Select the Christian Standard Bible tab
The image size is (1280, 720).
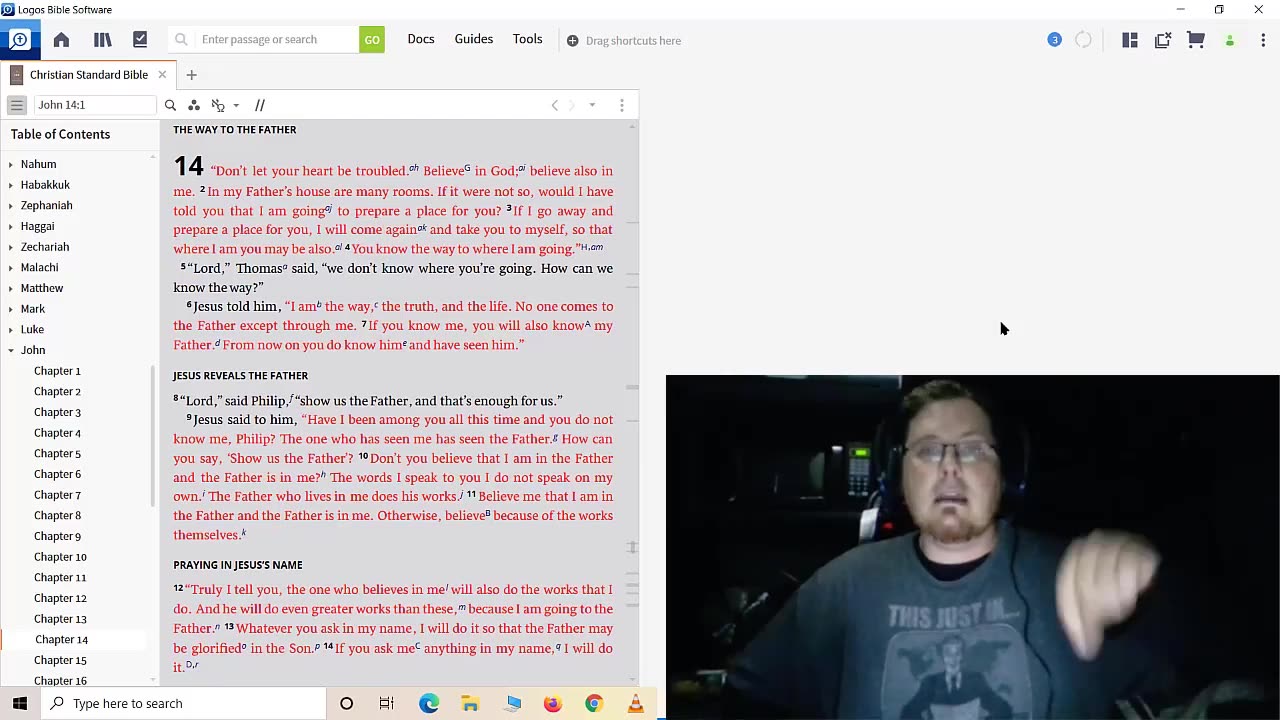[89, 75]
